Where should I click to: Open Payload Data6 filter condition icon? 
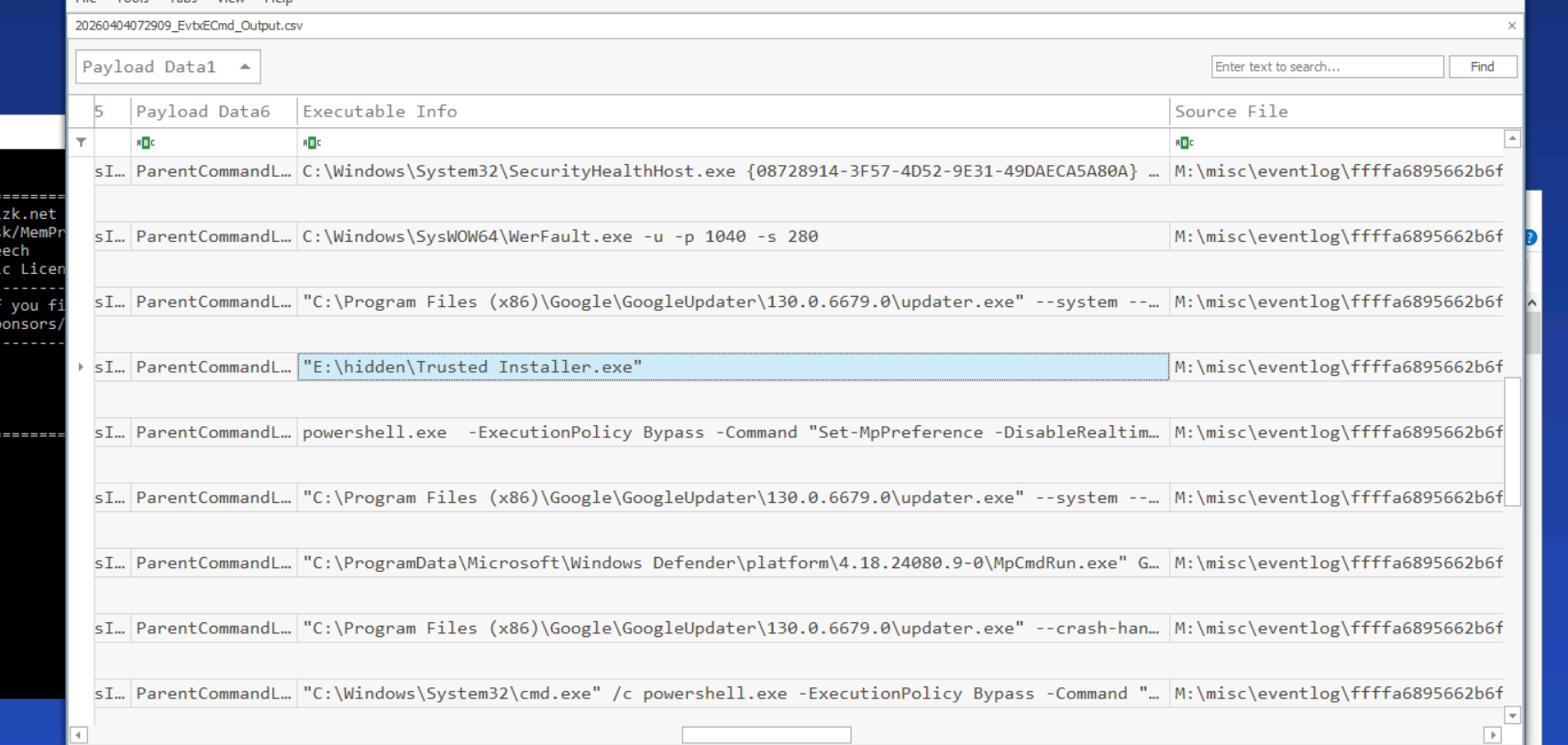(x=146, y=143)
